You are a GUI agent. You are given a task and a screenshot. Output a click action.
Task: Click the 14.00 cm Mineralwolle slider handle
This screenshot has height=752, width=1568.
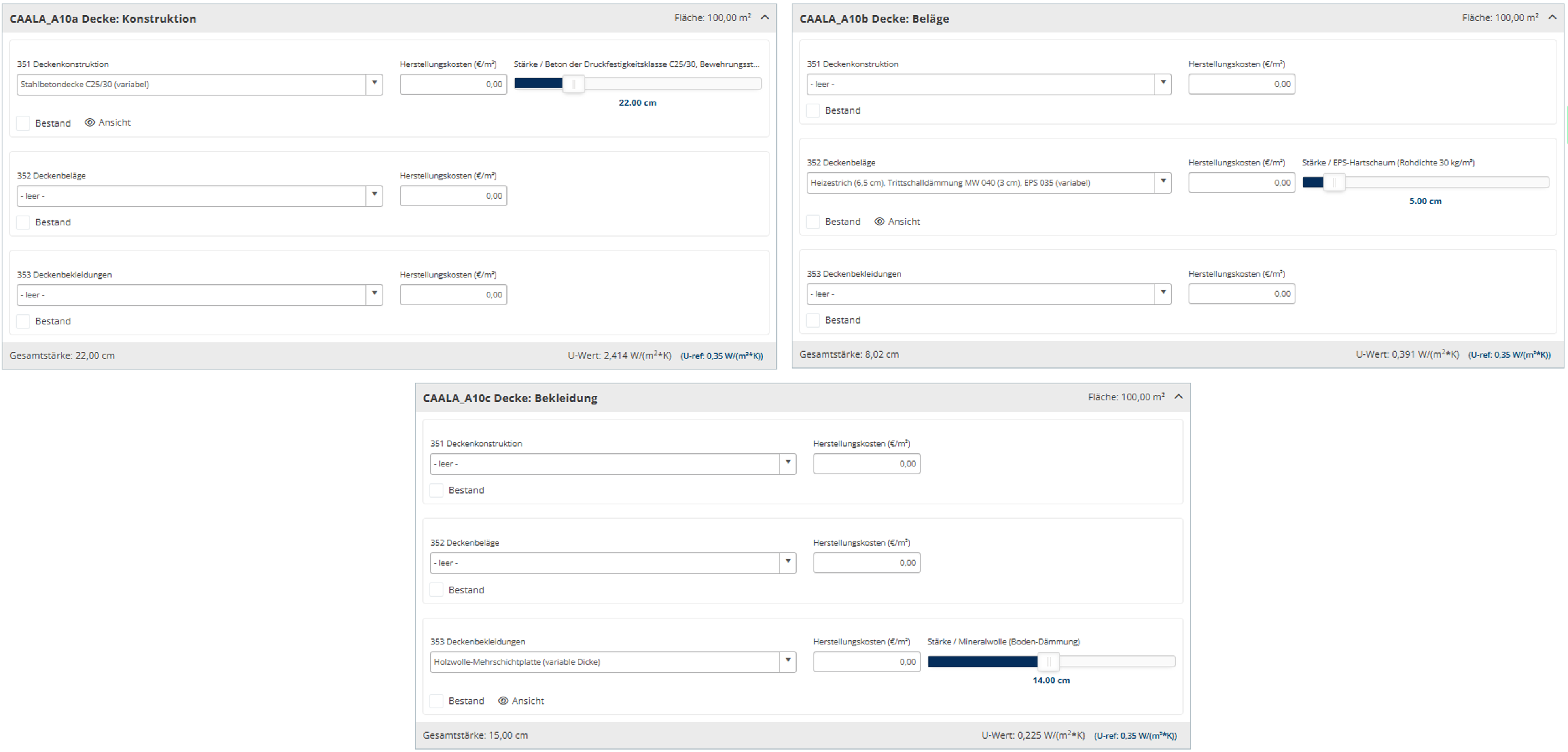tap(1048, 661)
